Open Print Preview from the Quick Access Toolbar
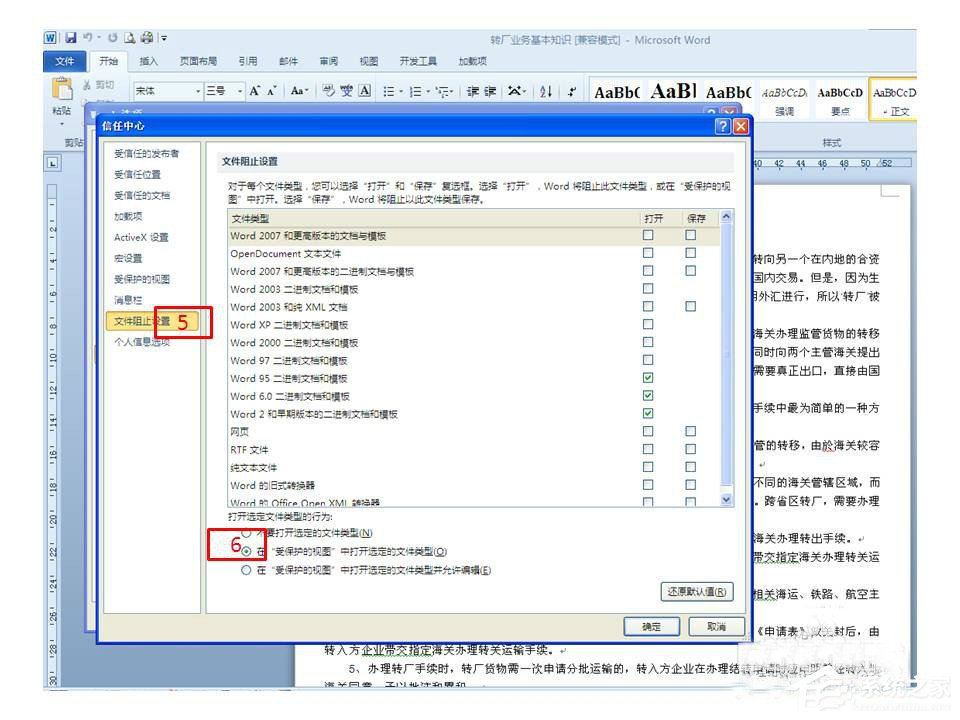960x720 pixels. coord(129,38)
